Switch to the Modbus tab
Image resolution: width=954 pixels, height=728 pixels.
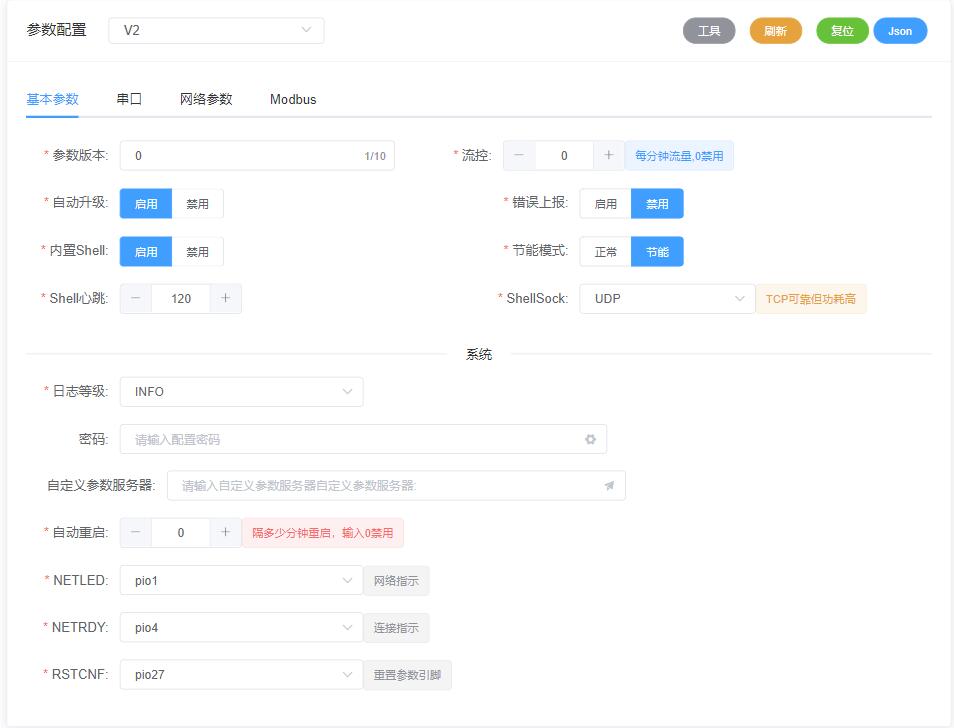(x=293, y=99)
